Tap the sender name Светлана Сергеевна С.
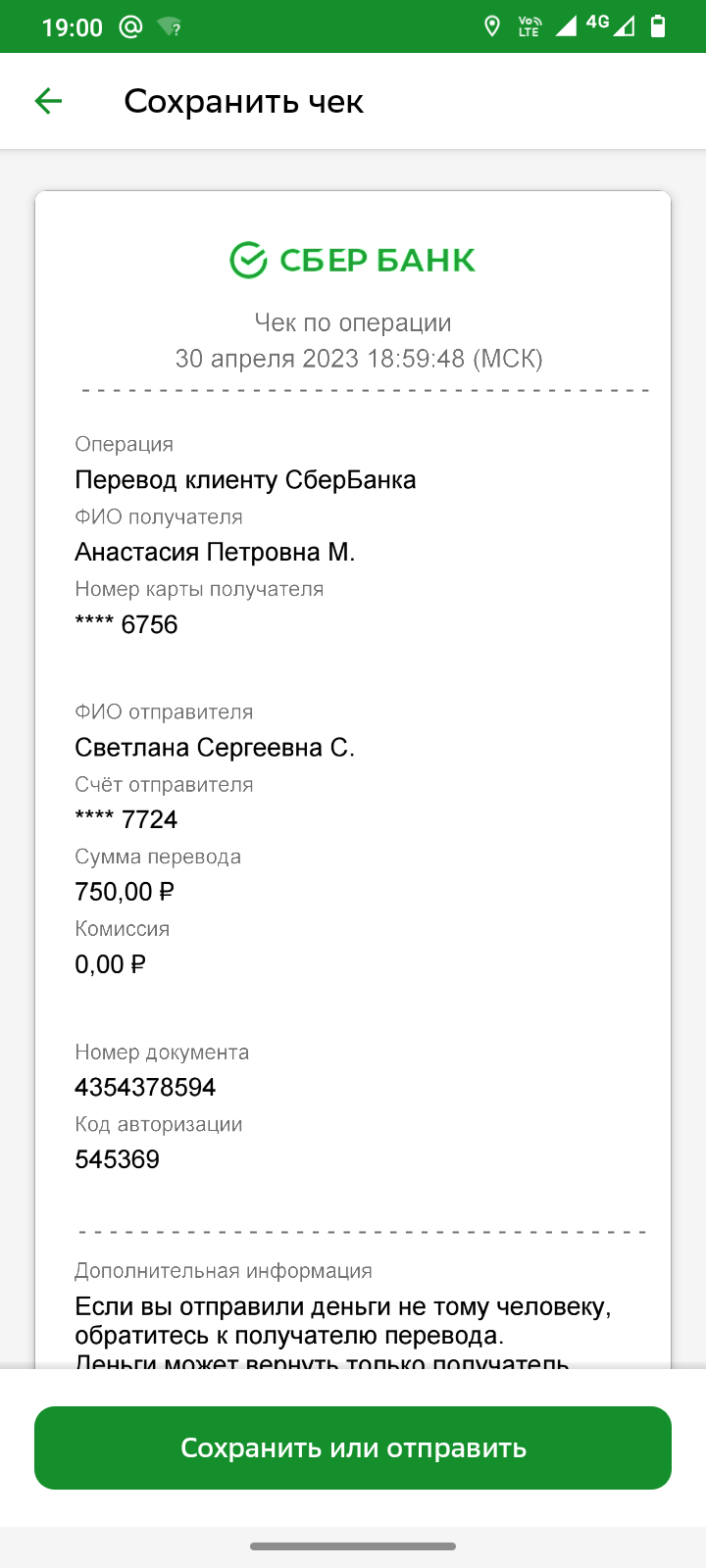The width and height of the screenshot is (706, 1568). (215, 748)
